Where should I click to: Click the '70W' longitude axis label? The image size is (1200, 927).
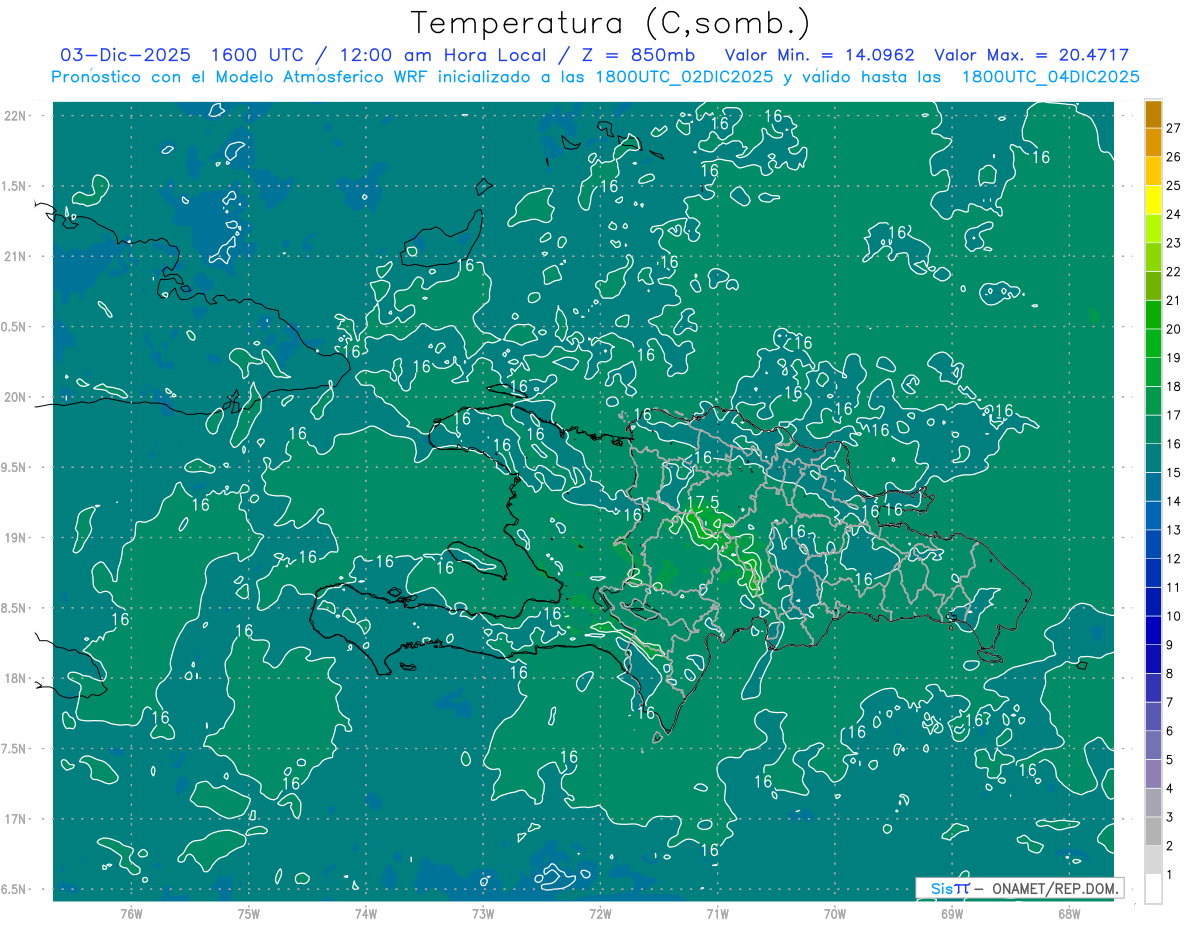click(835, 913)
